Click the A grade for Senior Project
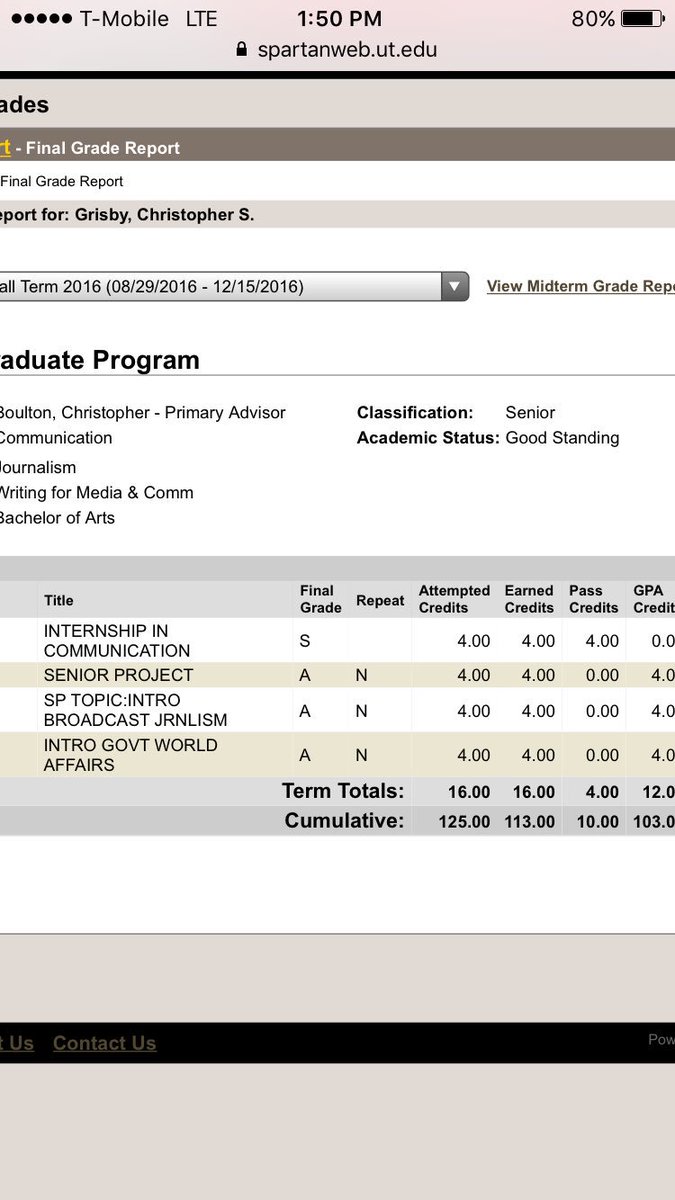The image size is (675, 1200). coord(305,675)
